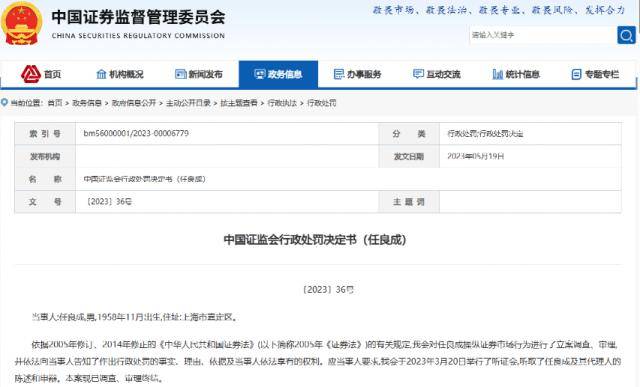The width and height of the screenshot is (640, 387).
Task: Click the blue search magnifier icon
Action: tap(626, 35)
